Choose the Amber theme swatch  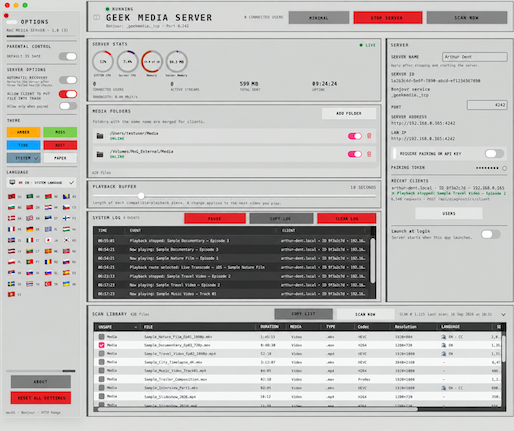[23, 132]
